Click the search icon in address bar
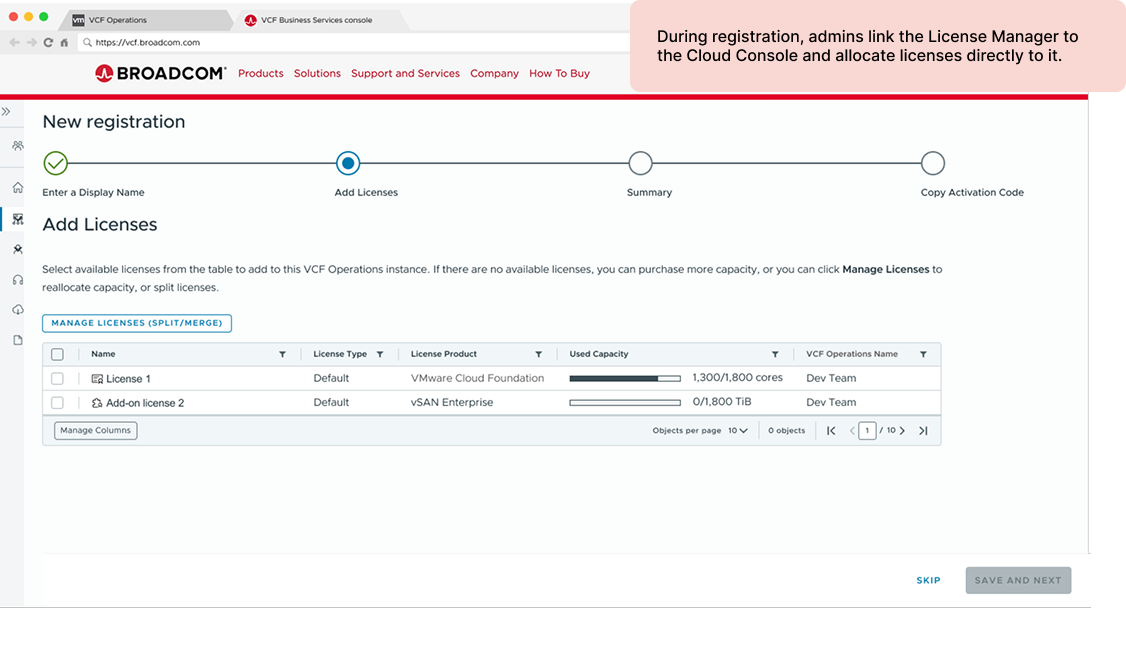 87,42
